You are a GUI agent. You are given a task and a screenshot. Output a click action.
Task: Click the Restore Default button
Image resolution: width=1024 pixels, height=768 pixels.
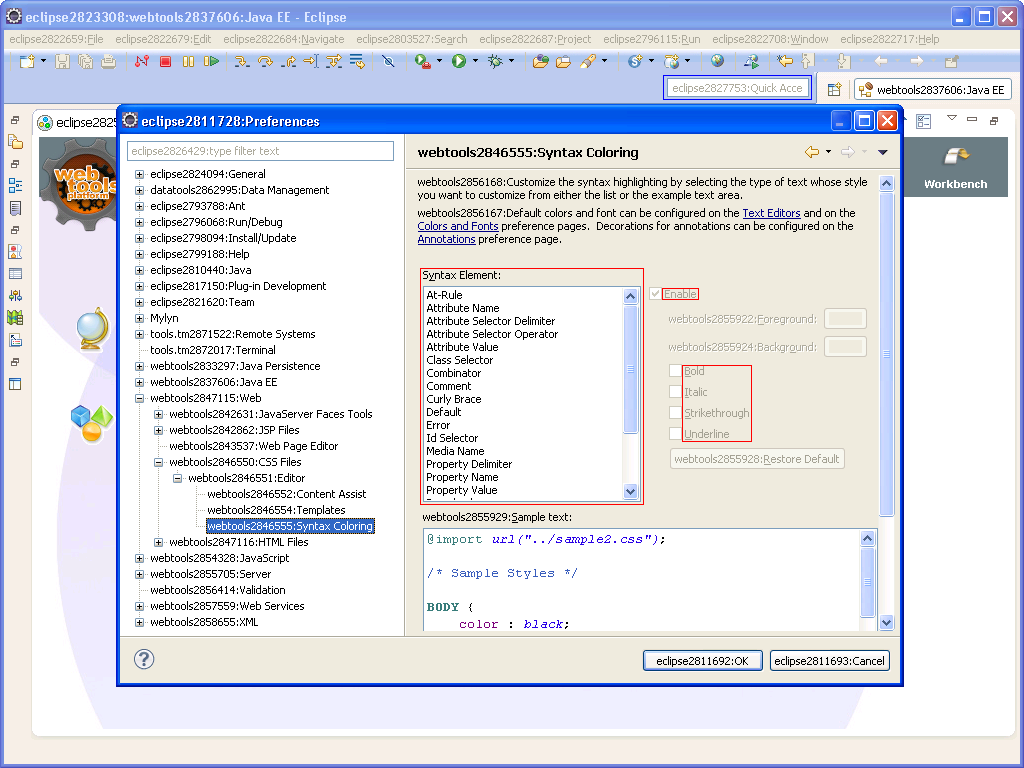coord(757,459)
